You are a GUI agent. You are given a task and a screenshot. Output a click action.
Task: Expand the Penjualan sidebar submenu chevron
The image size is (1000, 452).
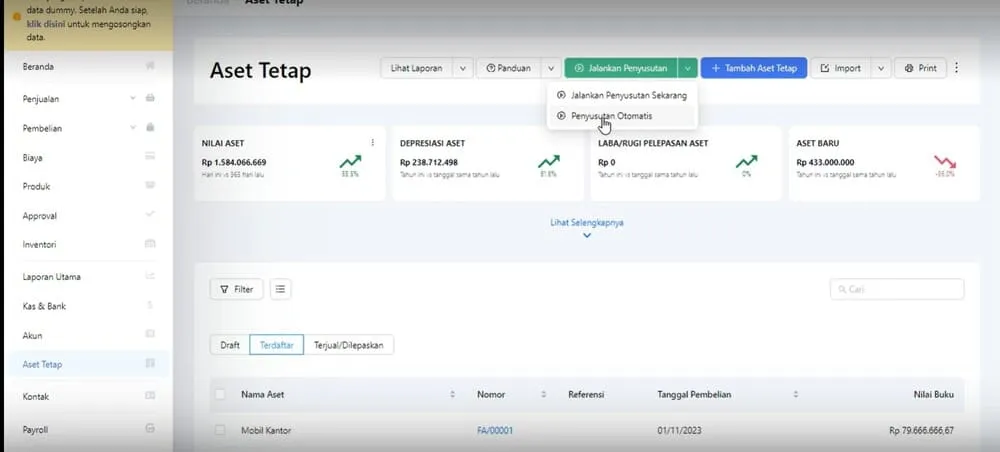(133, 98)
